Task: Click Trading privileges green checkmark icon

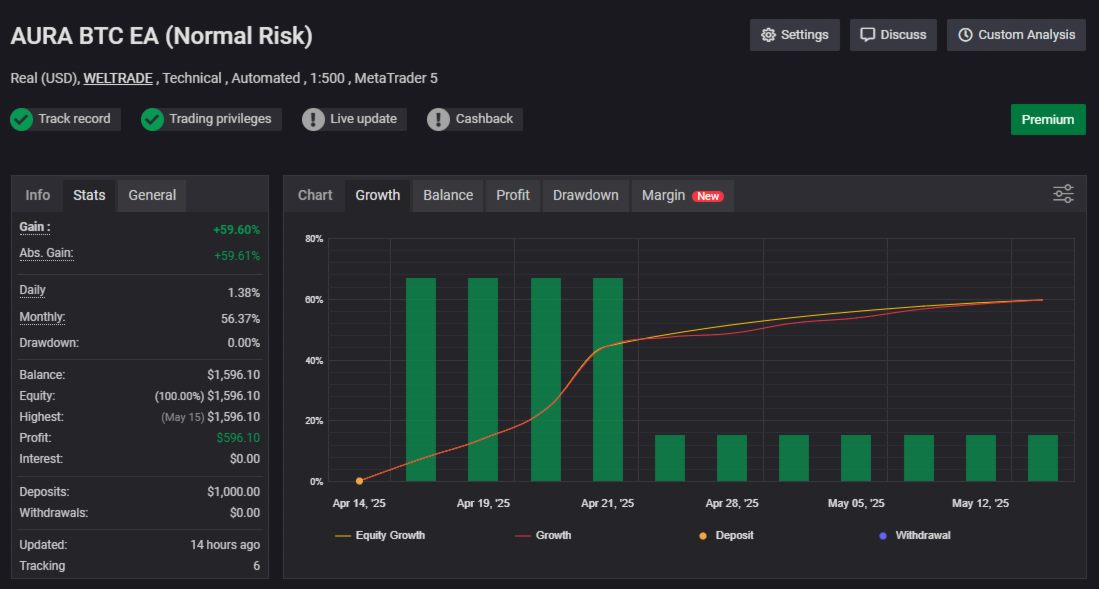Action: 152,119
